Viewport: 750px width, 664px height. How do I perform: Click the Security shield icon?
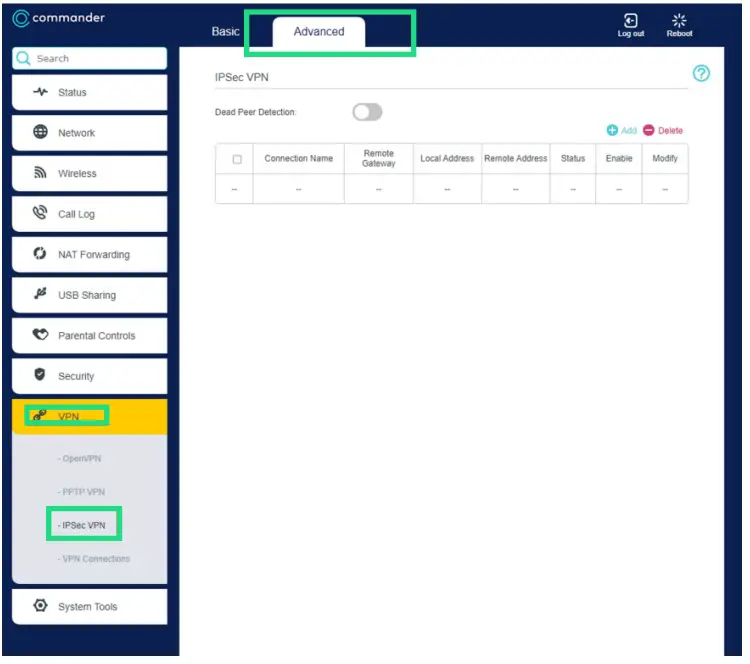click(x=40, y=375)
